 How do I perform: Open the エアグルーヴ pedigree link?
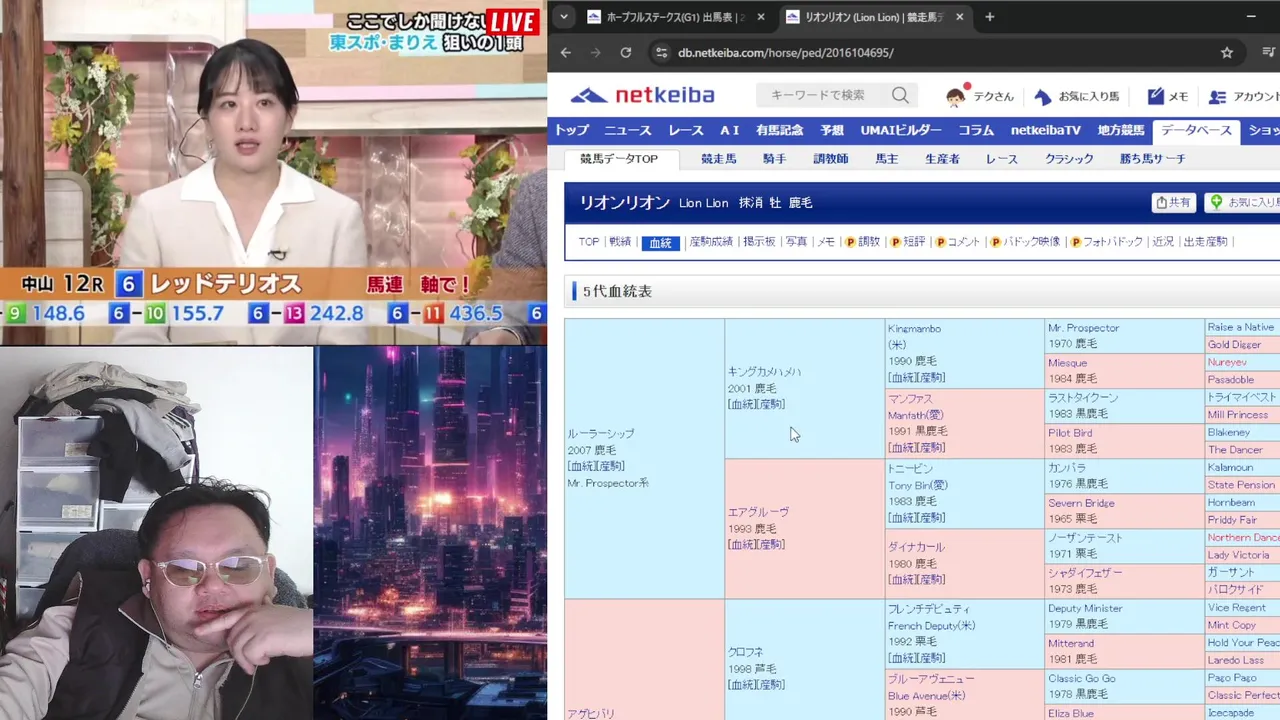[758, 512]
